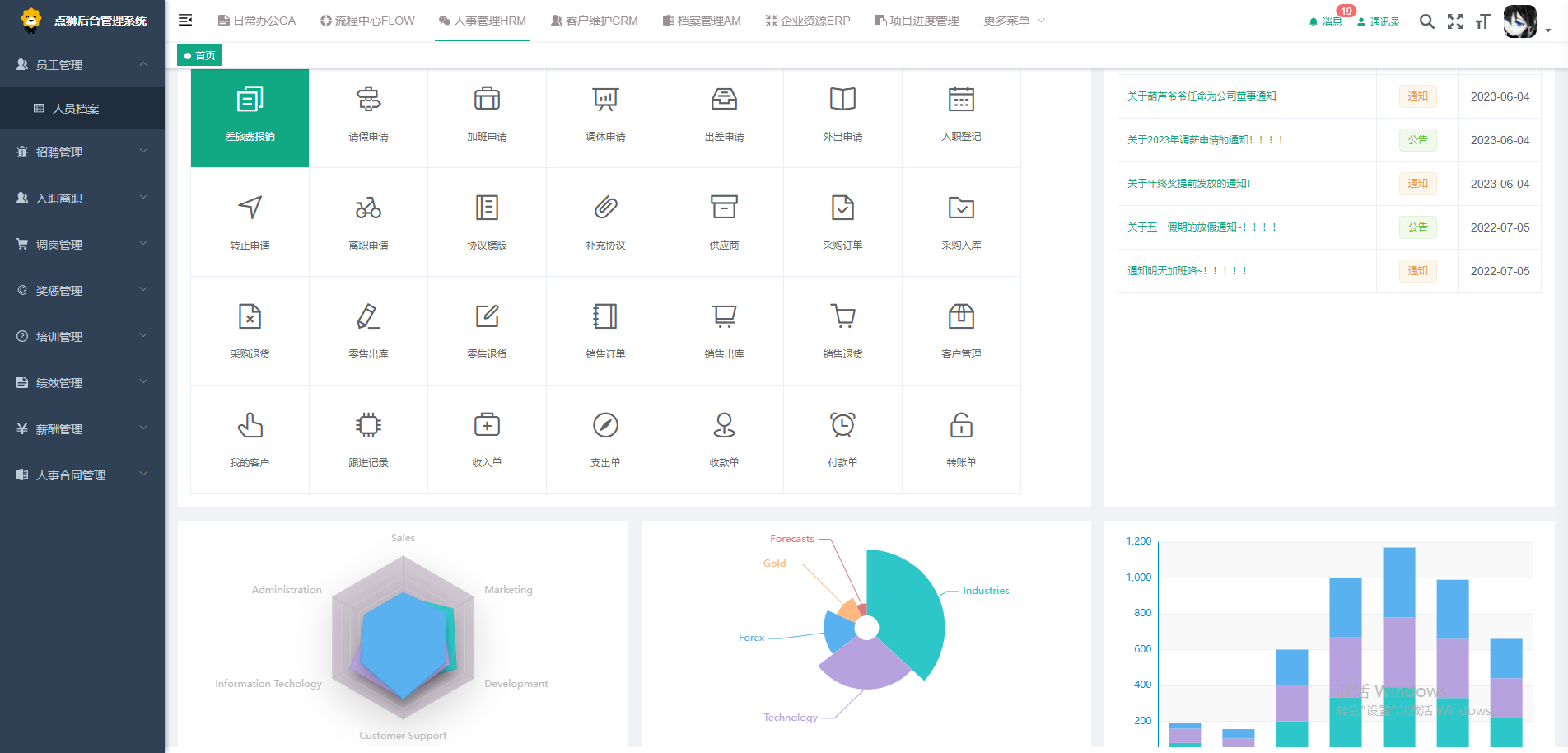Switch to 企业资源ERP menu
1568x753 pixels.
[x=808, y=21]
